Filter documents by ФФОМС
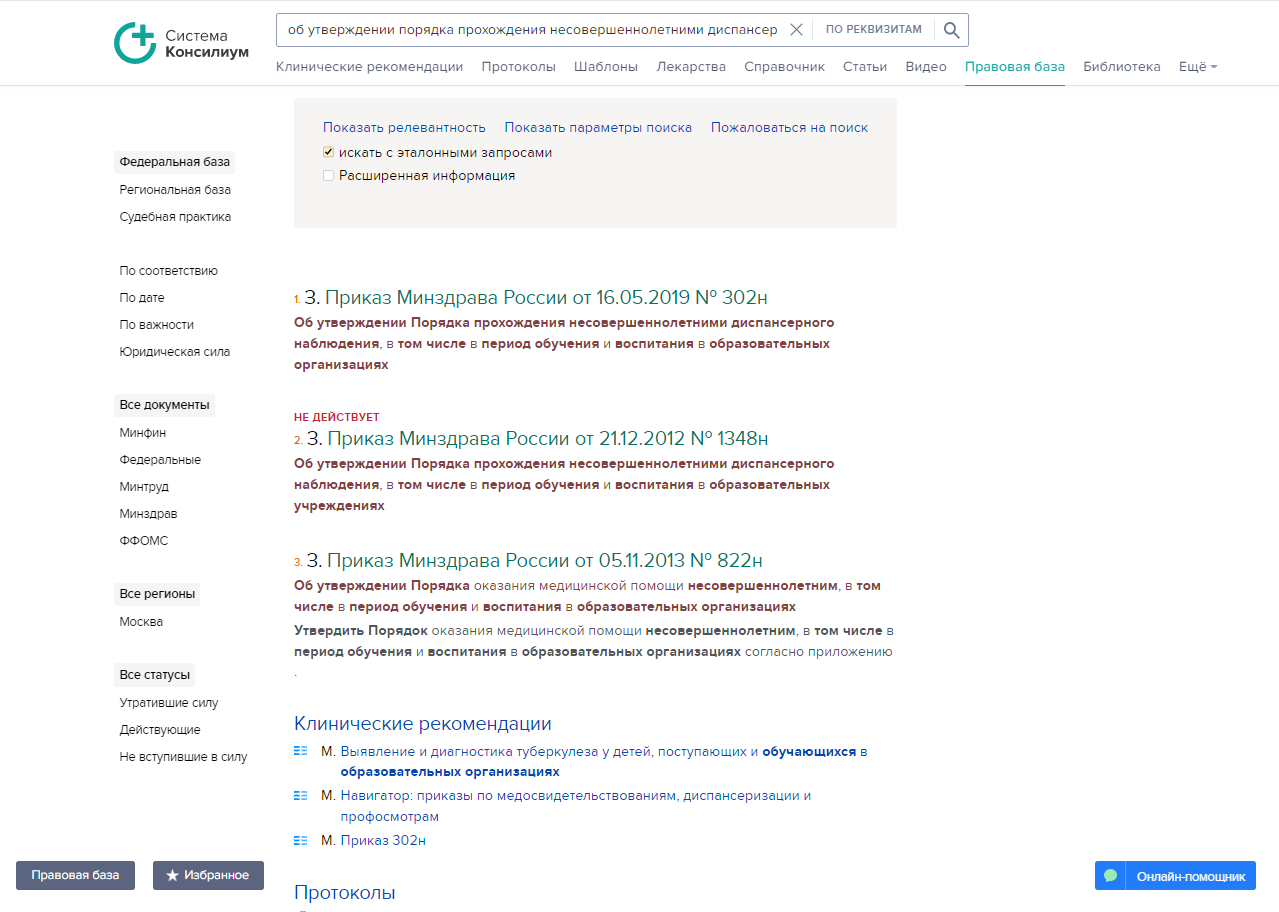1279x912 pixels. [x=144, y=540]
